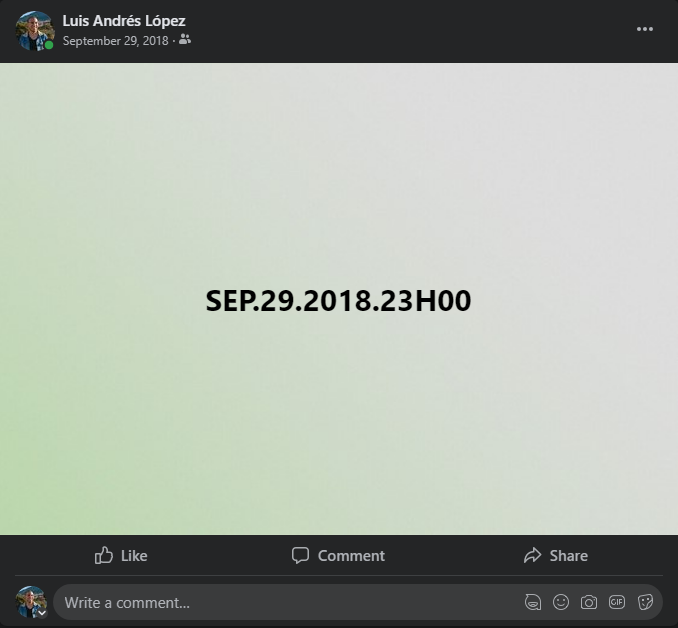Insert an avatar sticker in the comment
The width and height of the screenshot is (678, 628).
click(x=533, y=602)
